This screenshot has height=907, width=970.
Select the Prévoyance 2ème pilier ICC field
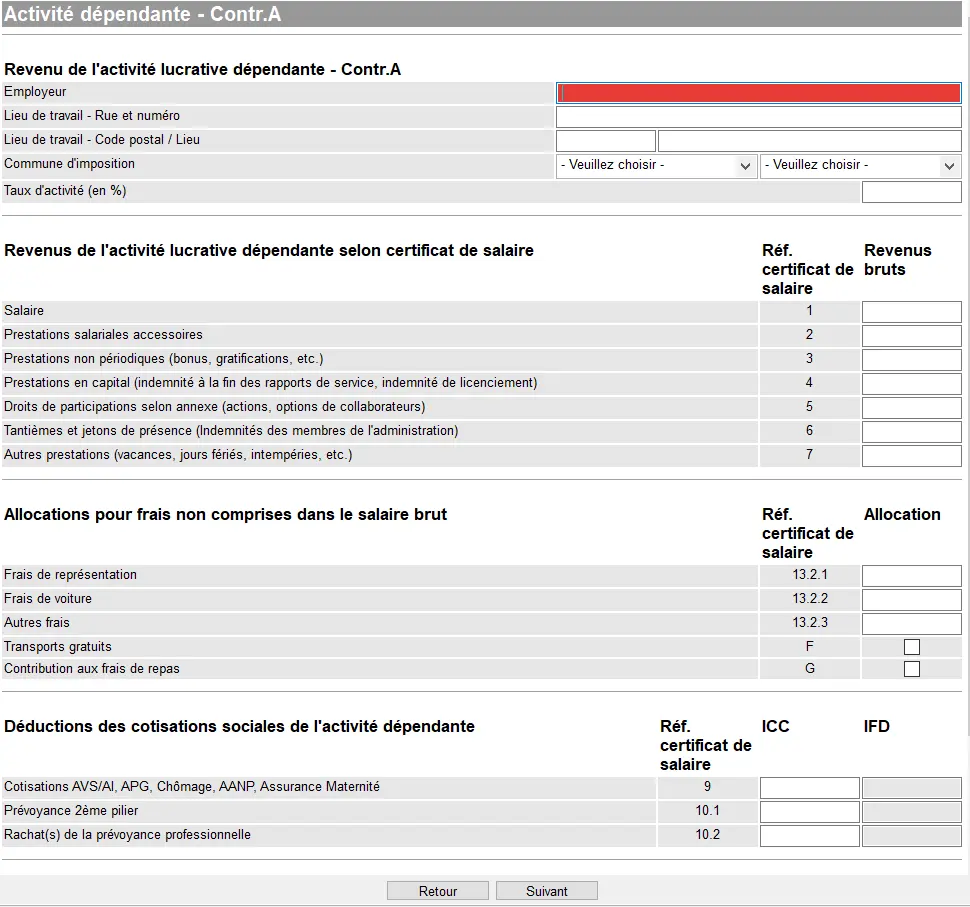[809, 812]
